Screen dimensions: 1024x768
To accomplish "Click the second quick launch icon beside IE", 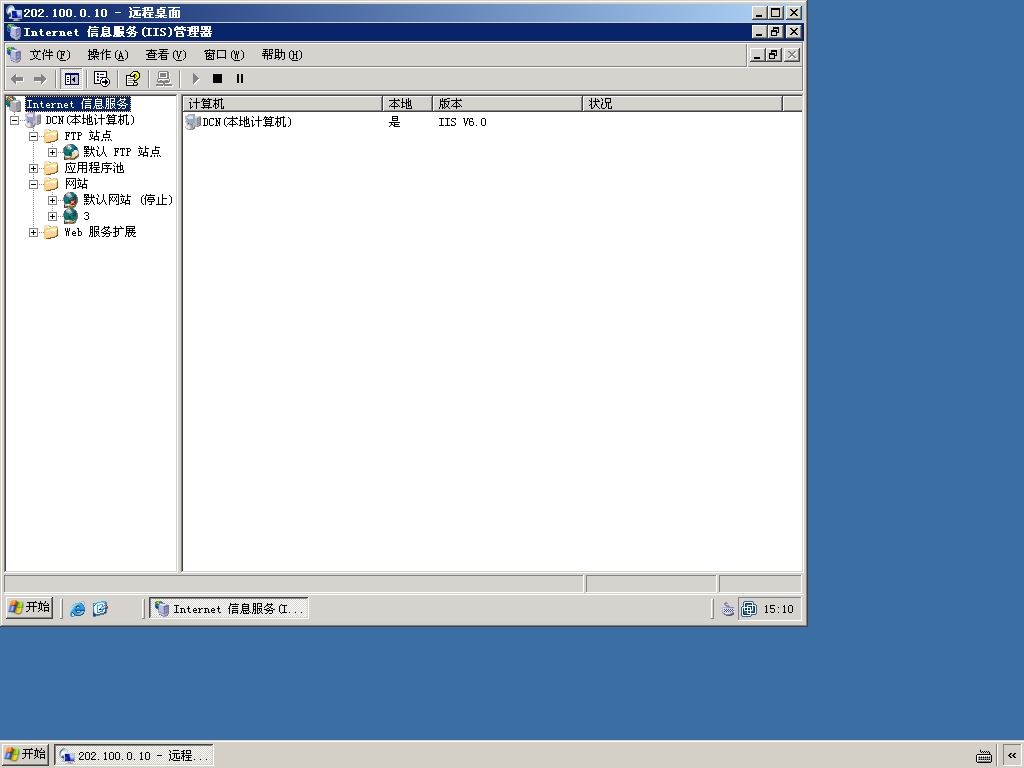I will pos(100,609).
